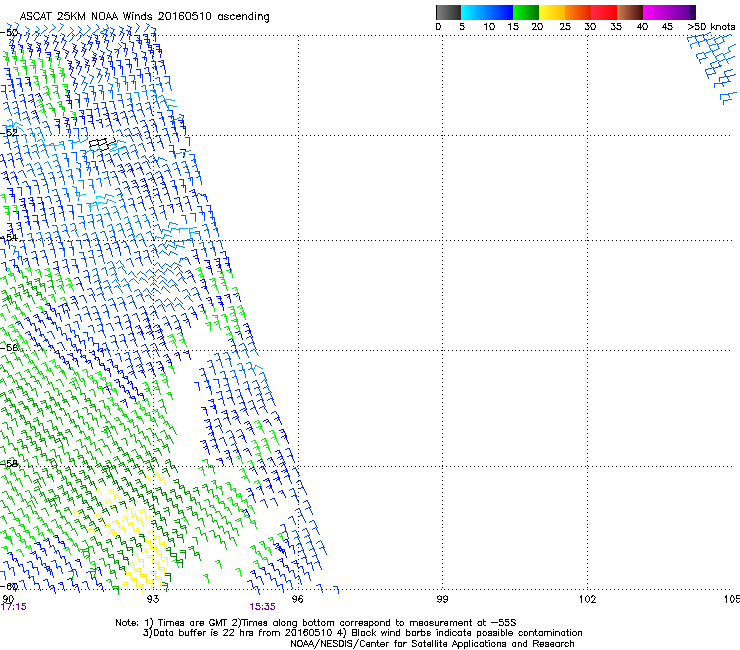Select the gray 0-5 knots segment of color bar

pos(448,12)
